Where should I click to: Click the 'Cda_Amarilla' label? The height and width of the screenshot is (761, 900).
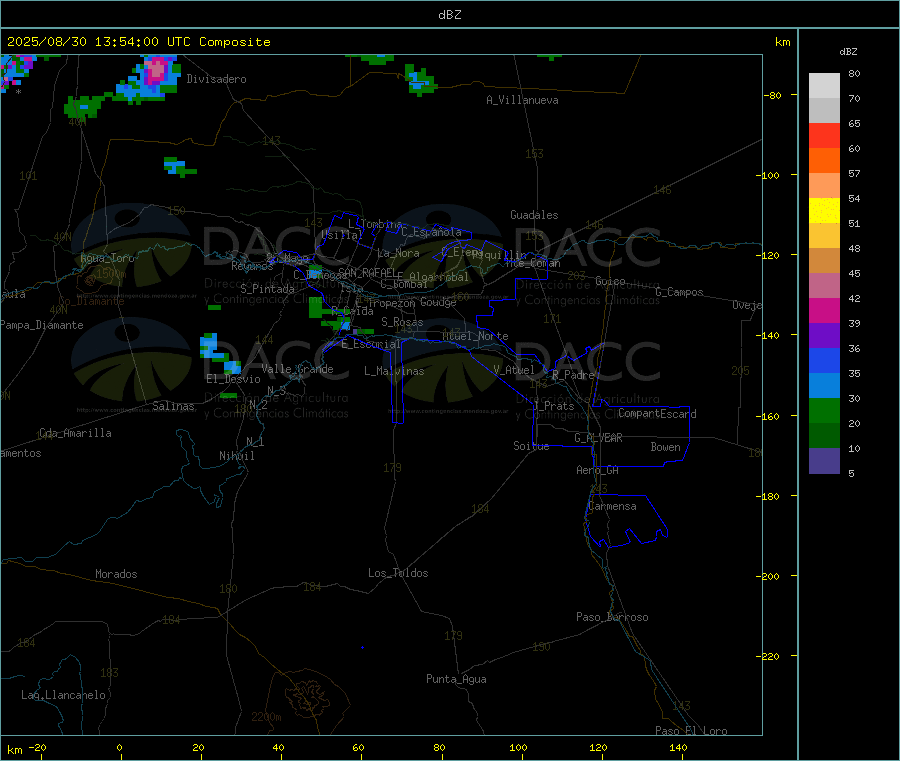click(75, 433)
